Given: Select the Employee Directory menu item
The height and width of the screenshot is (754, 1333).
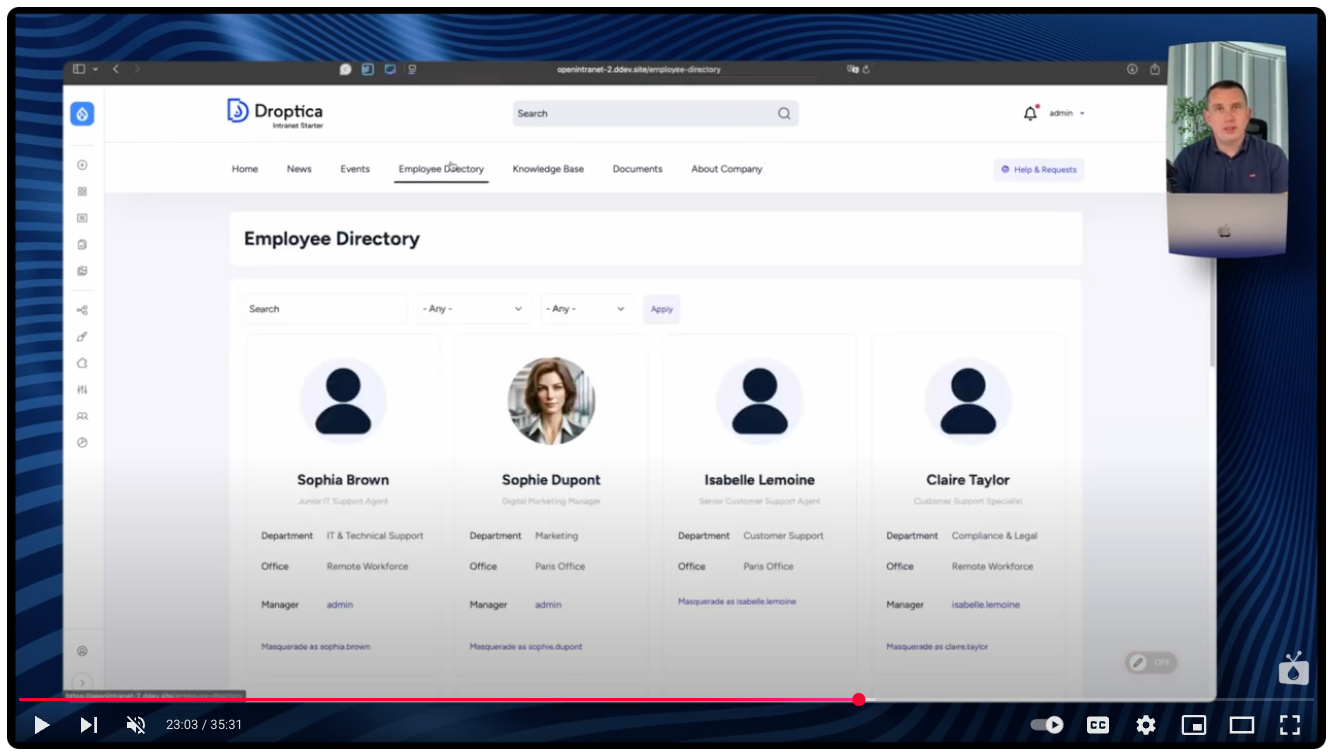Looking at the screenshot, I should (x=441, y=169).
